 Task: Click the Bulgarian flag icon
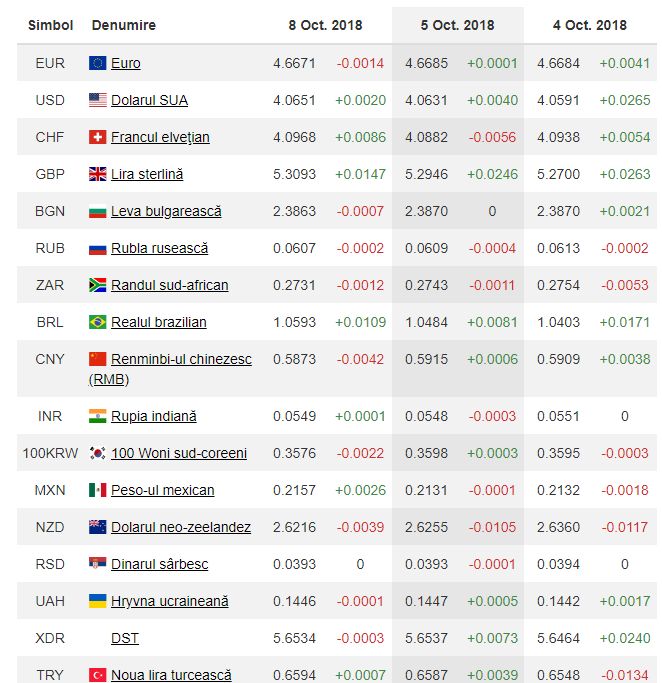[98, 211]
